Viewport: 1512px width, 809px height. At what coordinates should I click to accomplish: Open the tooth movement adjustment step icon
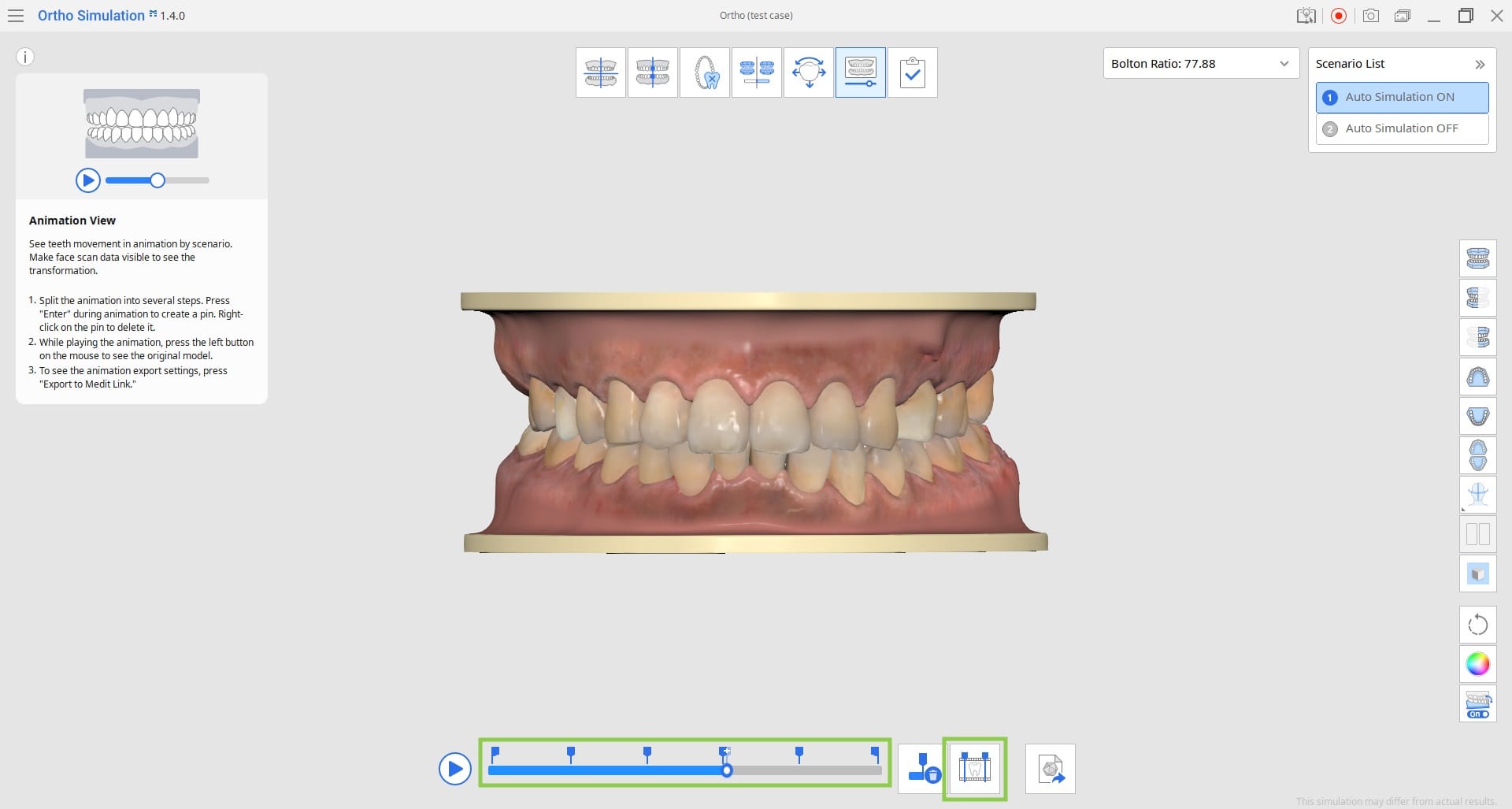coord(809,72)
